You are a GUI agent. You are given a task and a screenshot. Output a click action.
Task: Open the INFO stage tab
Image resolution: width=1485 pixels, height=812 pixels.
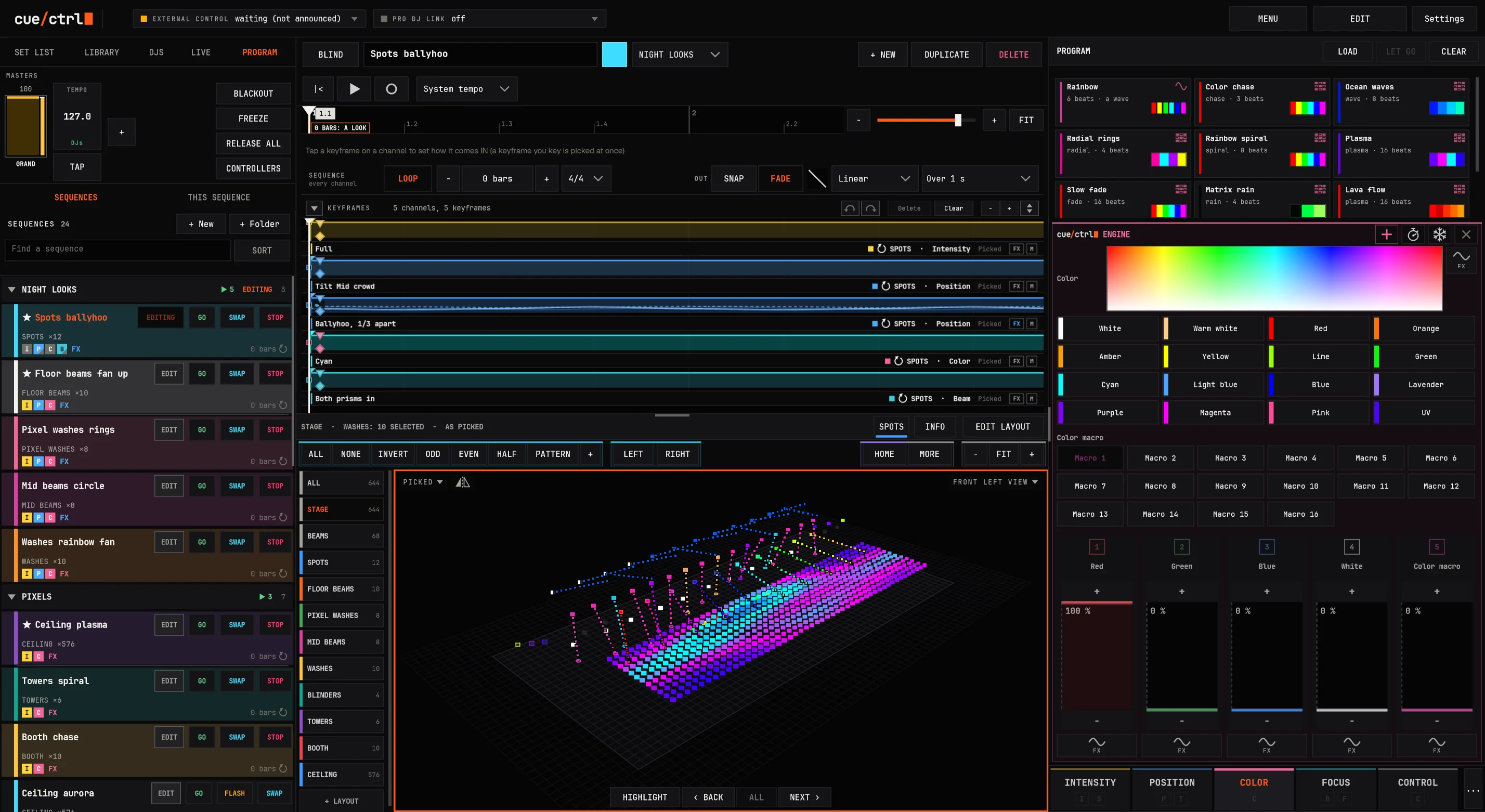click(934, 427)
